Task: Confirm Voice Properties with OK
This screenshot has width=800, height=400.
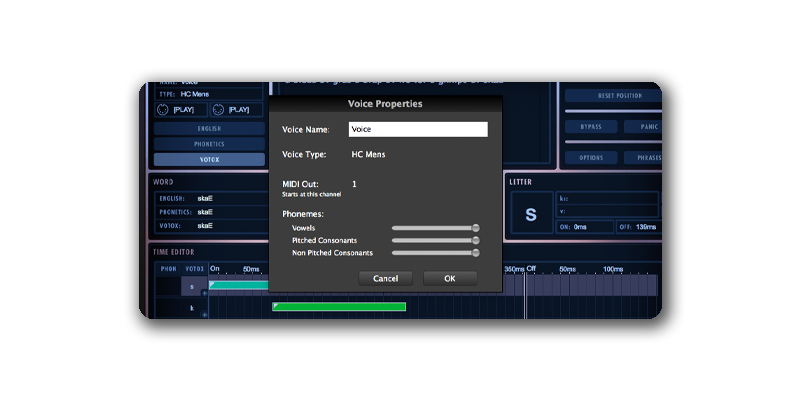Action: [x=449, y=278]
